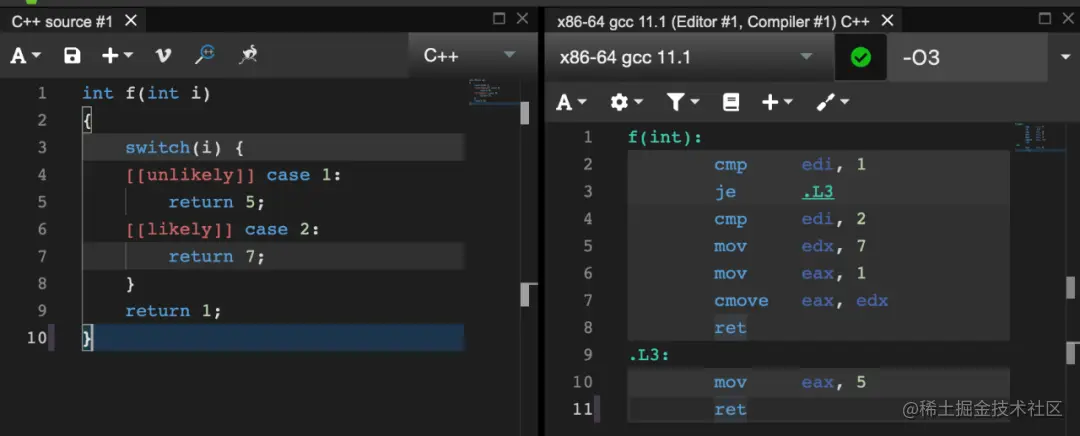Expand the compiler options dropdown arrow

tap(1064, 57)
